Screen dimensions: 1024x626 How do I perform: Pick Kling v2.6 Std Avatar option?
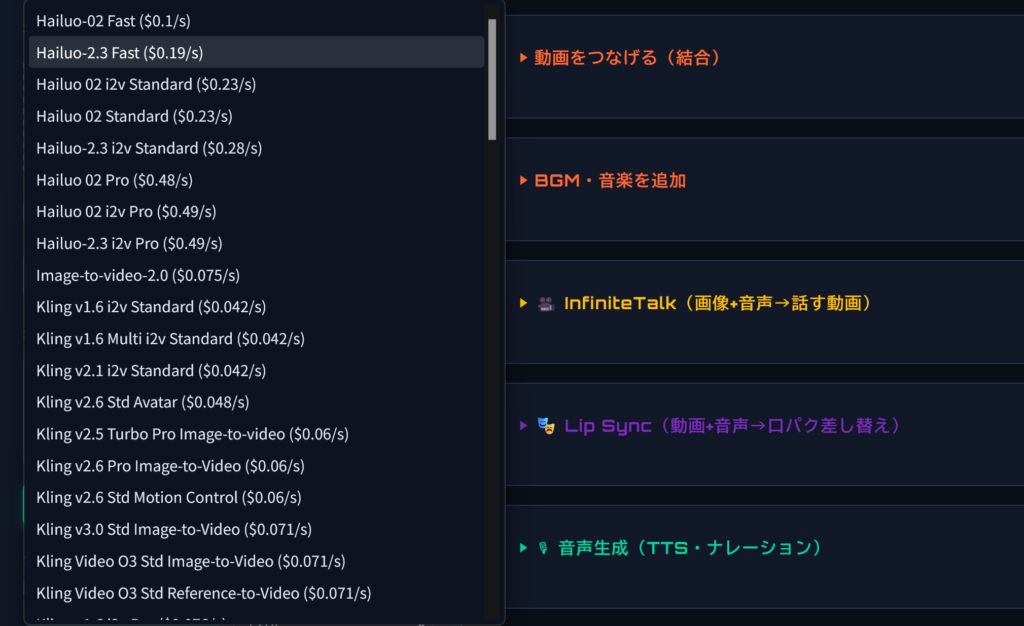[x=143, y=402]
